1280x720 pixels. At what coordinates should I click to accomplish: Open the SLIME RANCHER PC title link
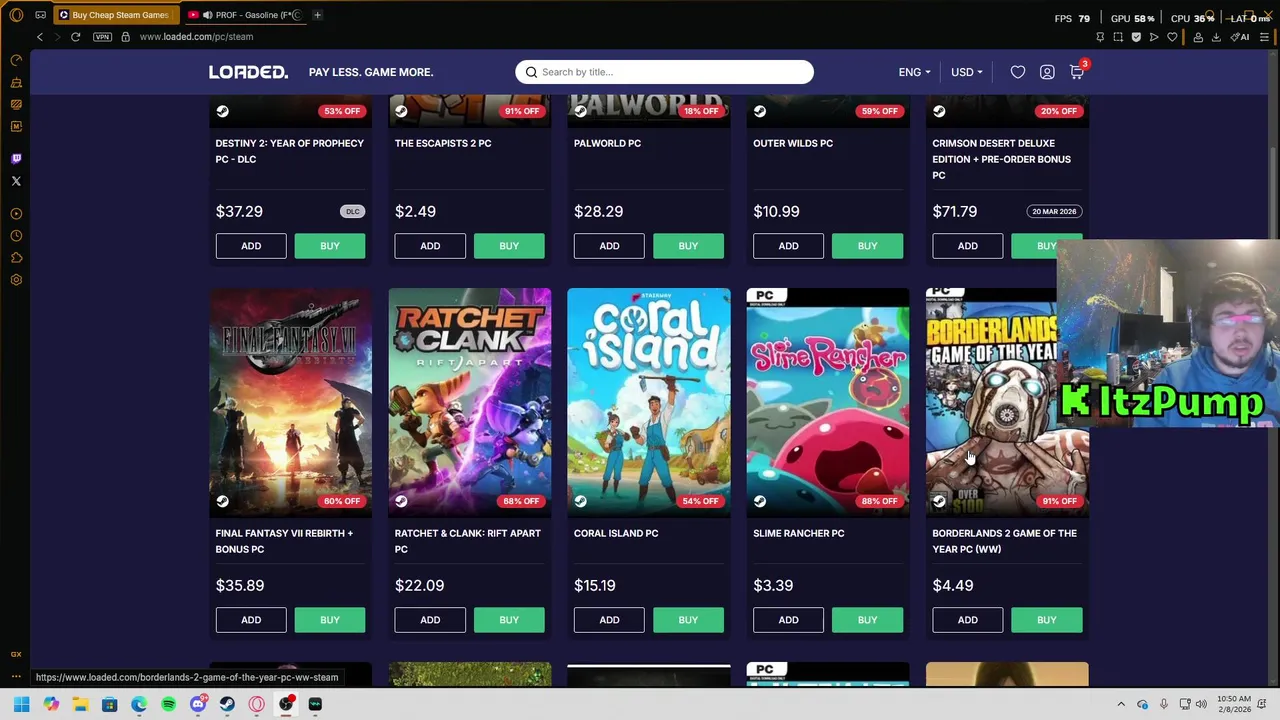[x=798, y=533]
